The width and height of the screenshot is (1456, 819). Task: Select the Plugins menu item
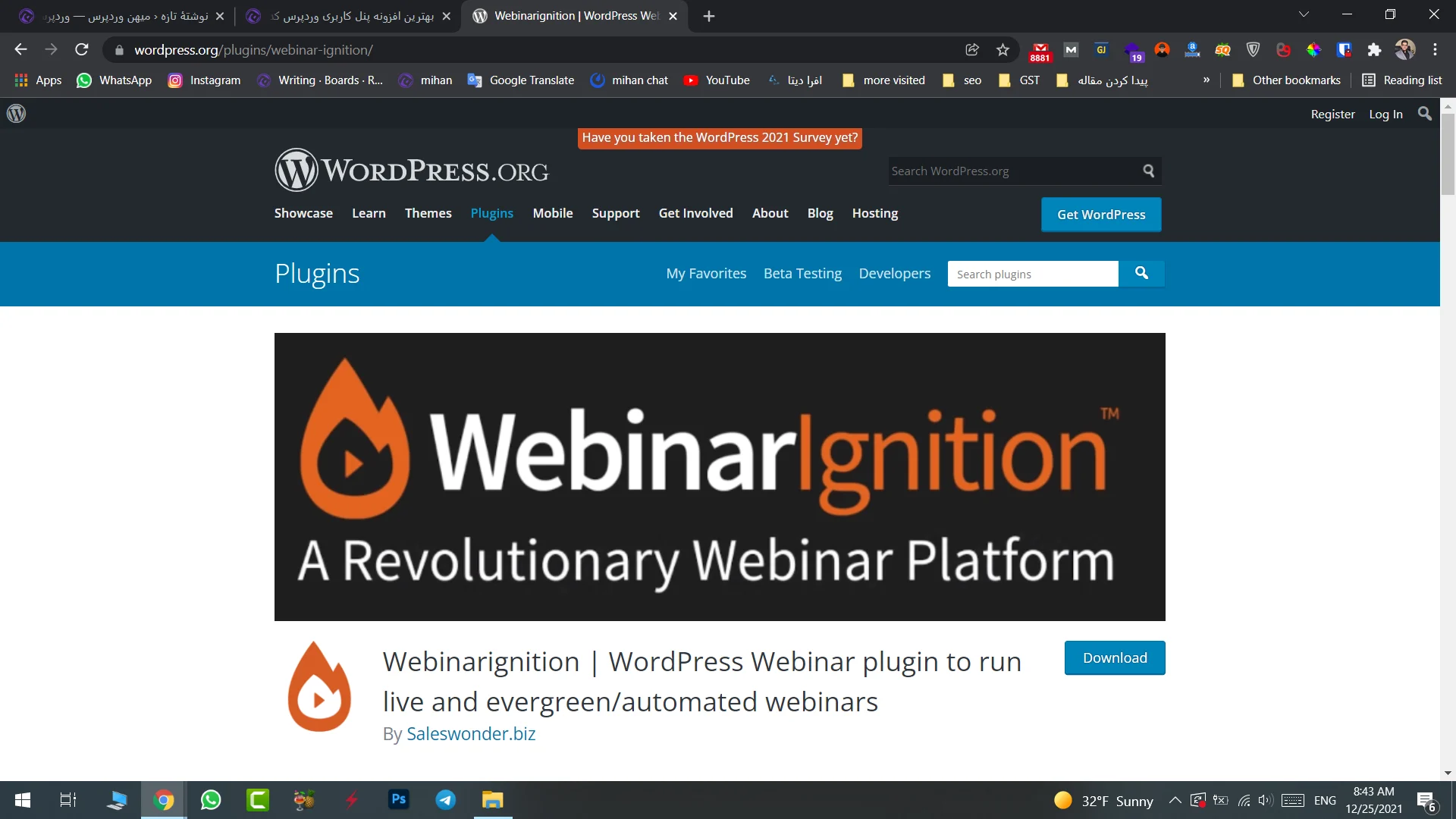click(x=492, y=213)
